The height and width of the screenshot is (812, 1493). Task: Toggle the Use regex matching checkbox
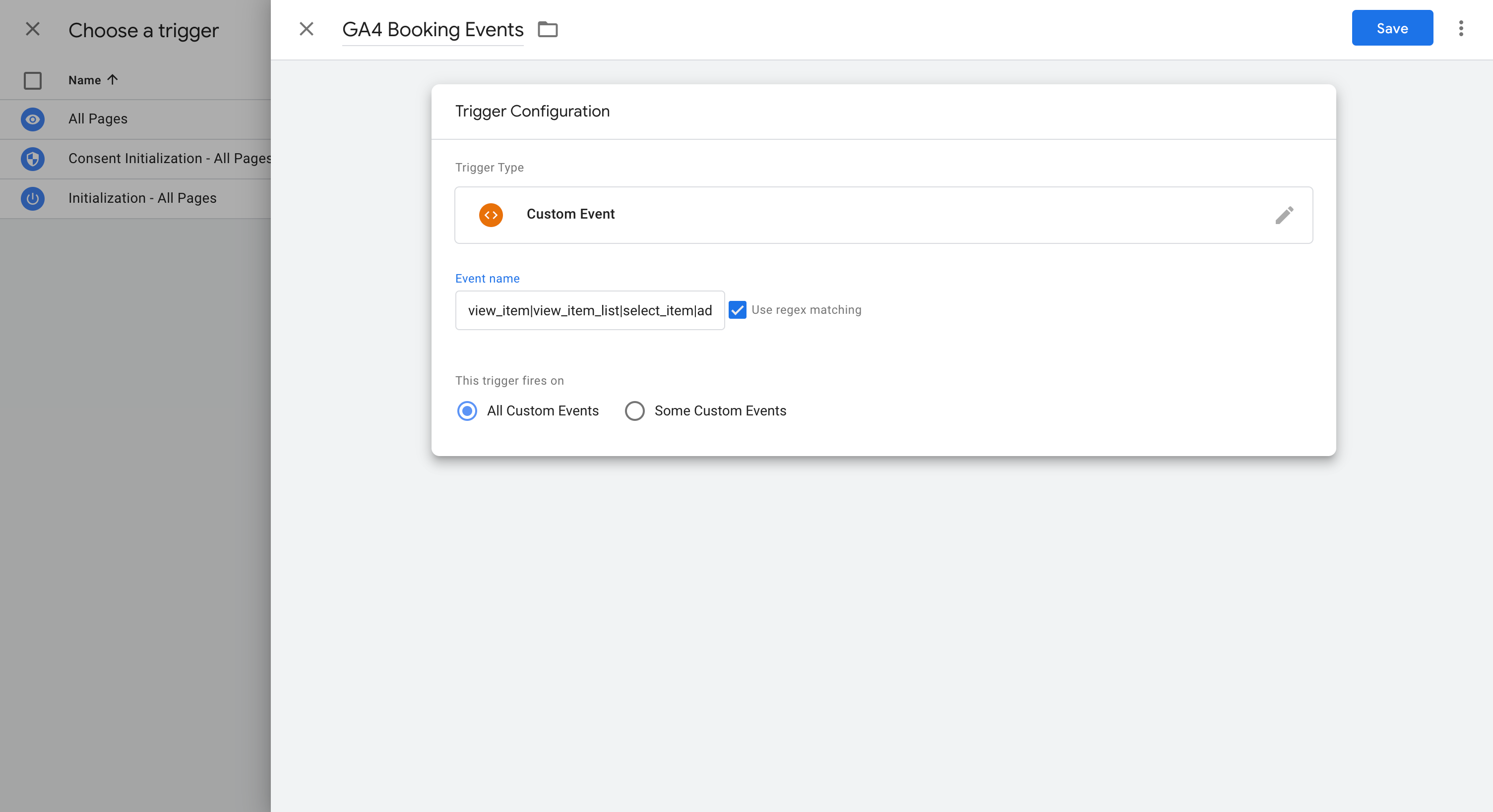click(x=737, y=310)
